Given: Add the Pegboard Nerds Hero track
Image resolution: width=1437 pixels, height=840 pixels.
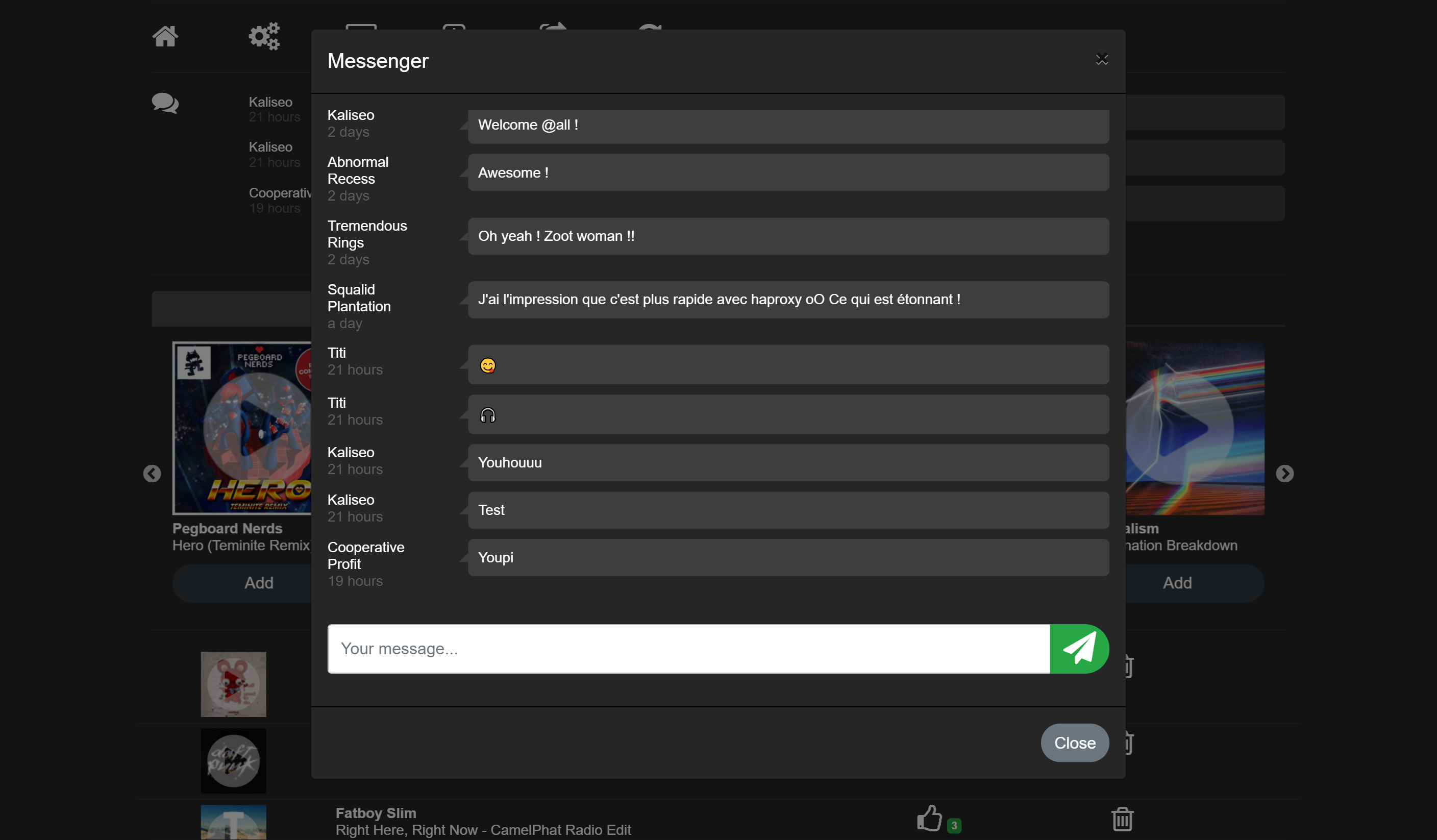Looking at the screenshot, I should point(258,583).
